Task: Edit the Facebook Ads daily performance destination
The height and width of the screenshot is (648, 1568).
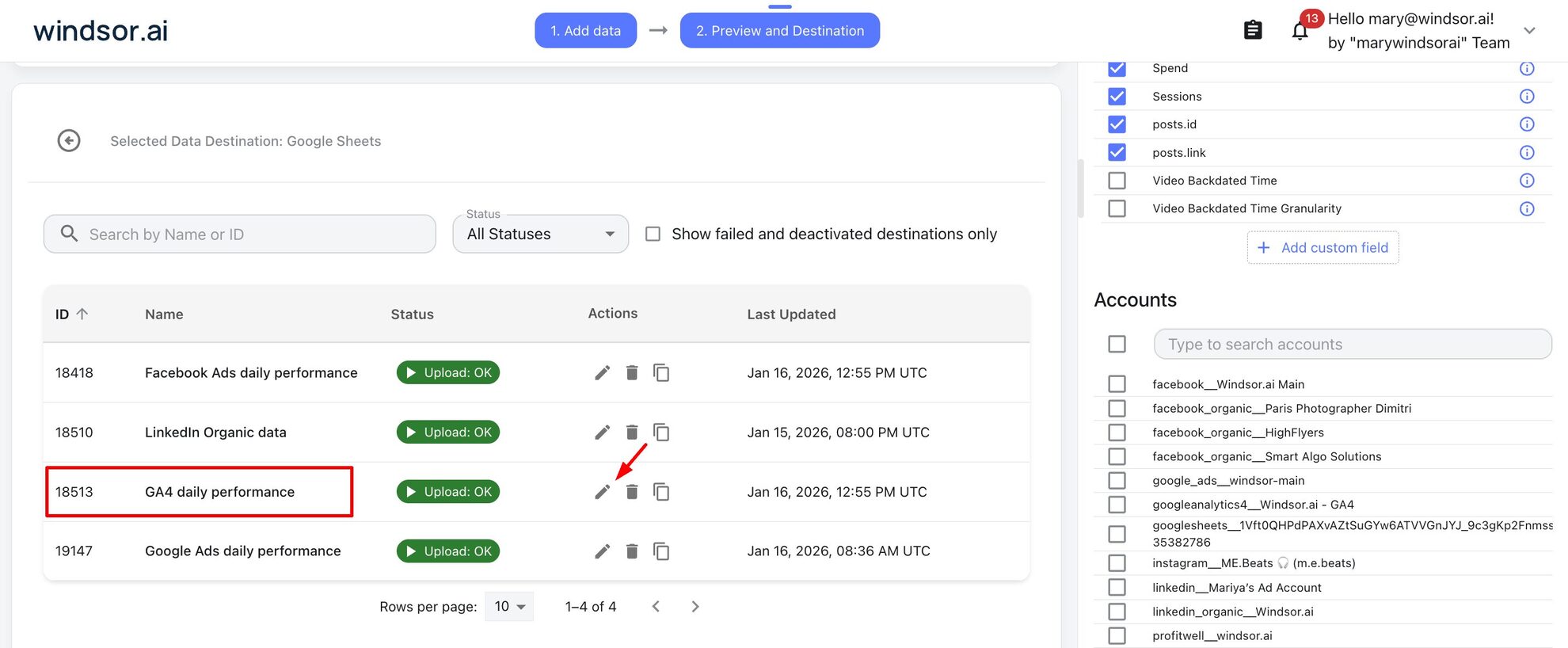Action: (603, 372)
